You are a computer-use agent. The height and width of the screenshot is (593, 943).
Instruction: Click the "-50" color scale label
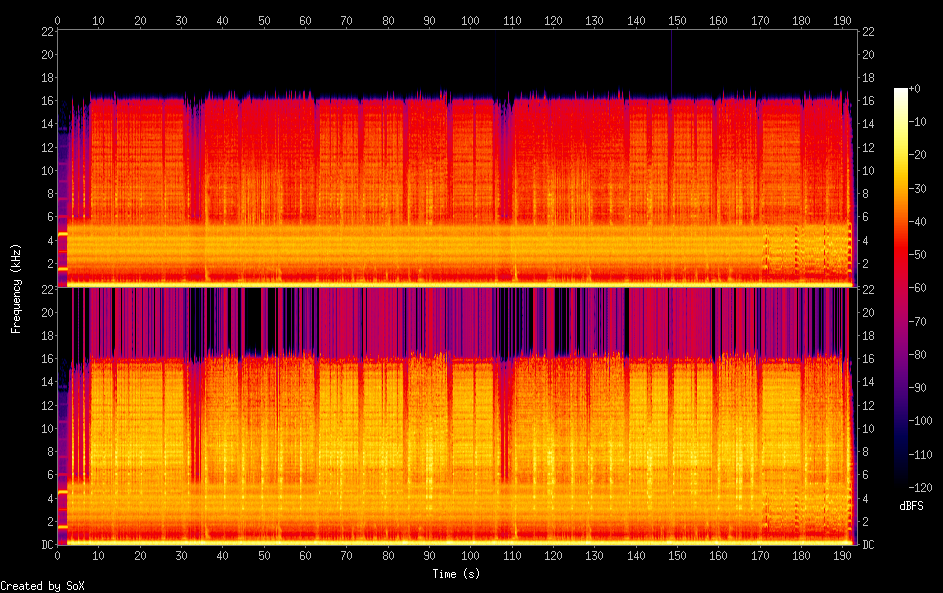point(917,254)
